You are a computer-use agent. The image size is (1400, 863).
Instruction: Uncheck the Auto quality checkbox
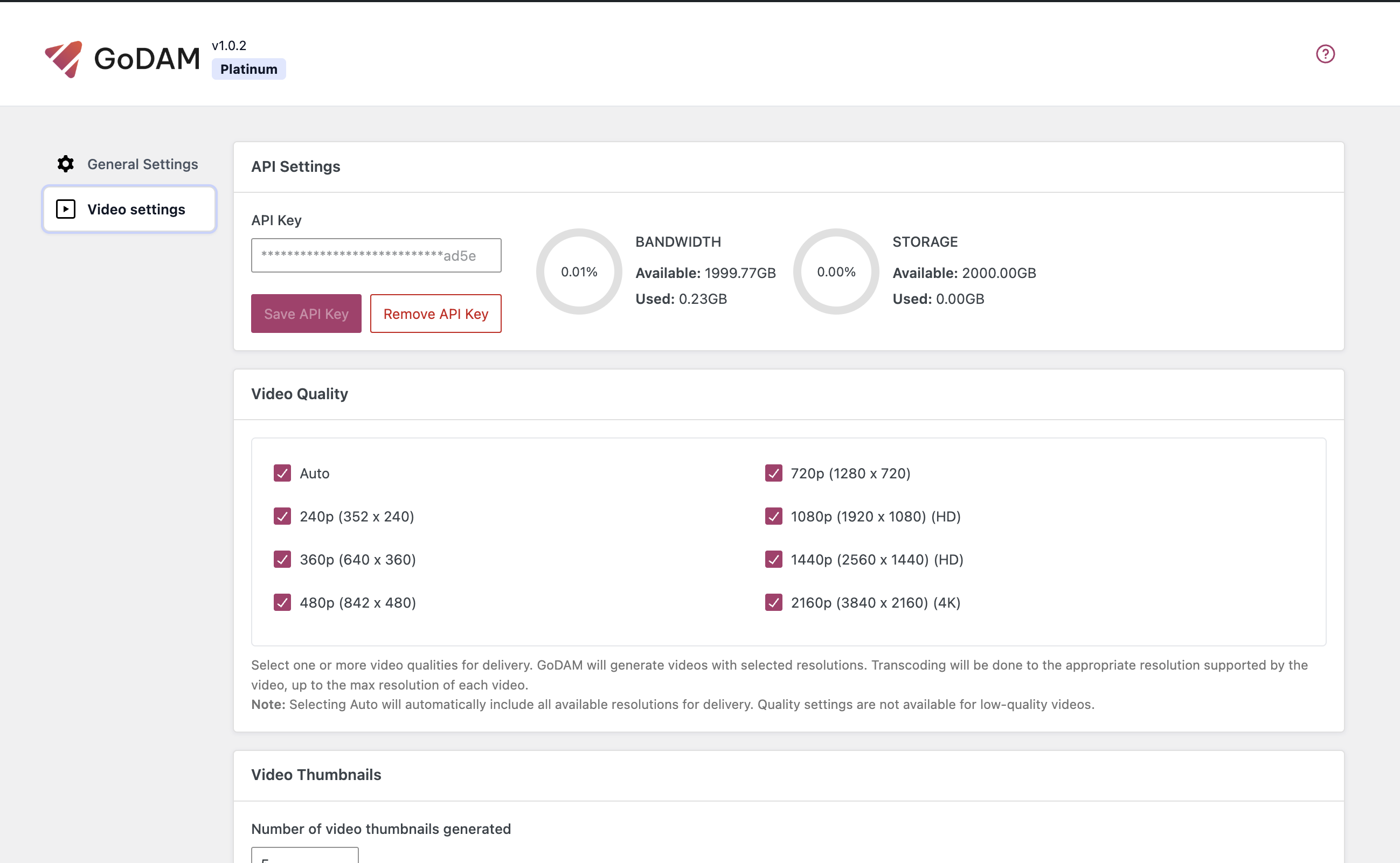pyautogui.click(x=282, y=473)
